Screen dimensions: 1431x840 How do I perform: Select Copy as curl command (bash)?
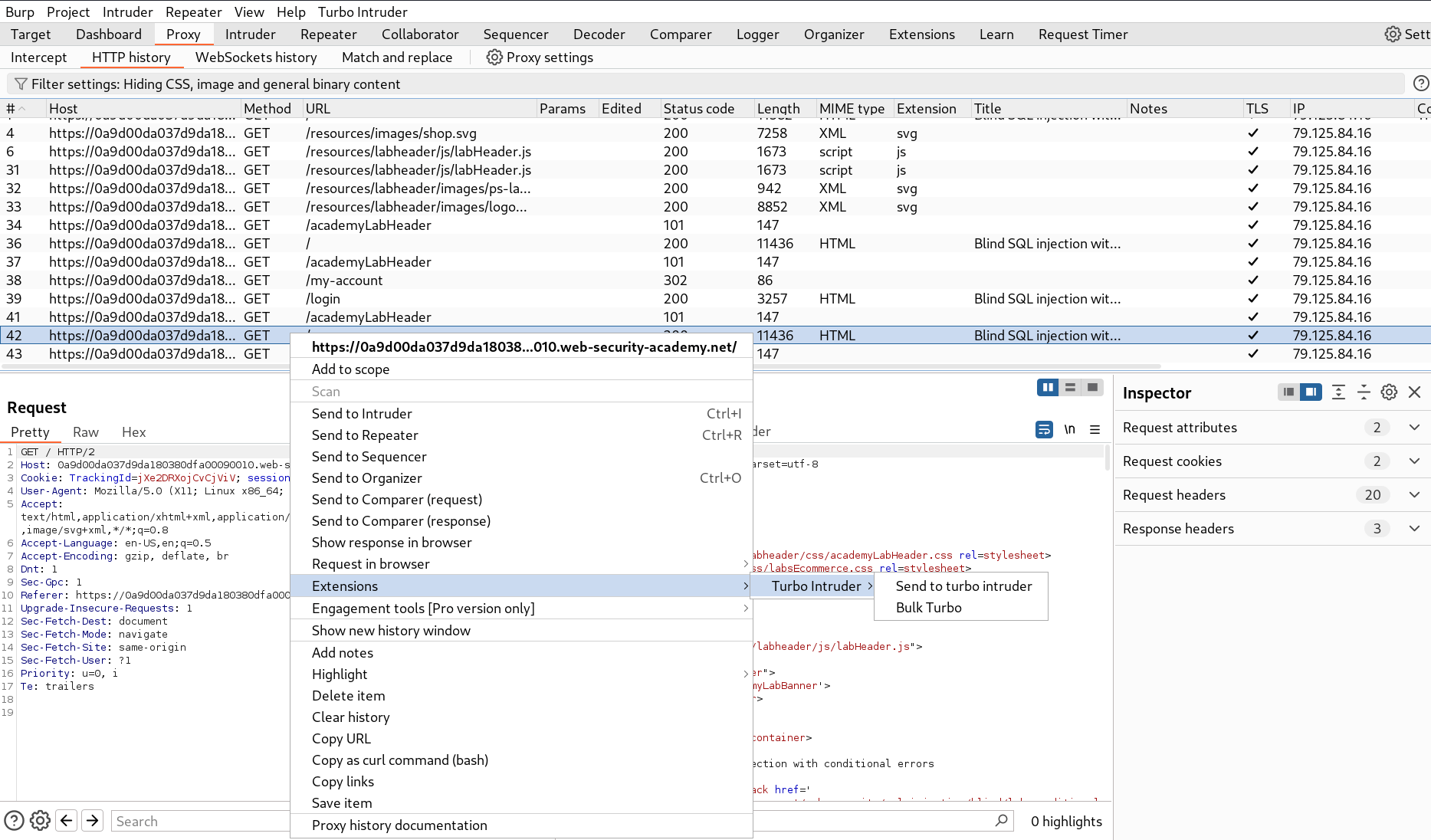[521, 760]
